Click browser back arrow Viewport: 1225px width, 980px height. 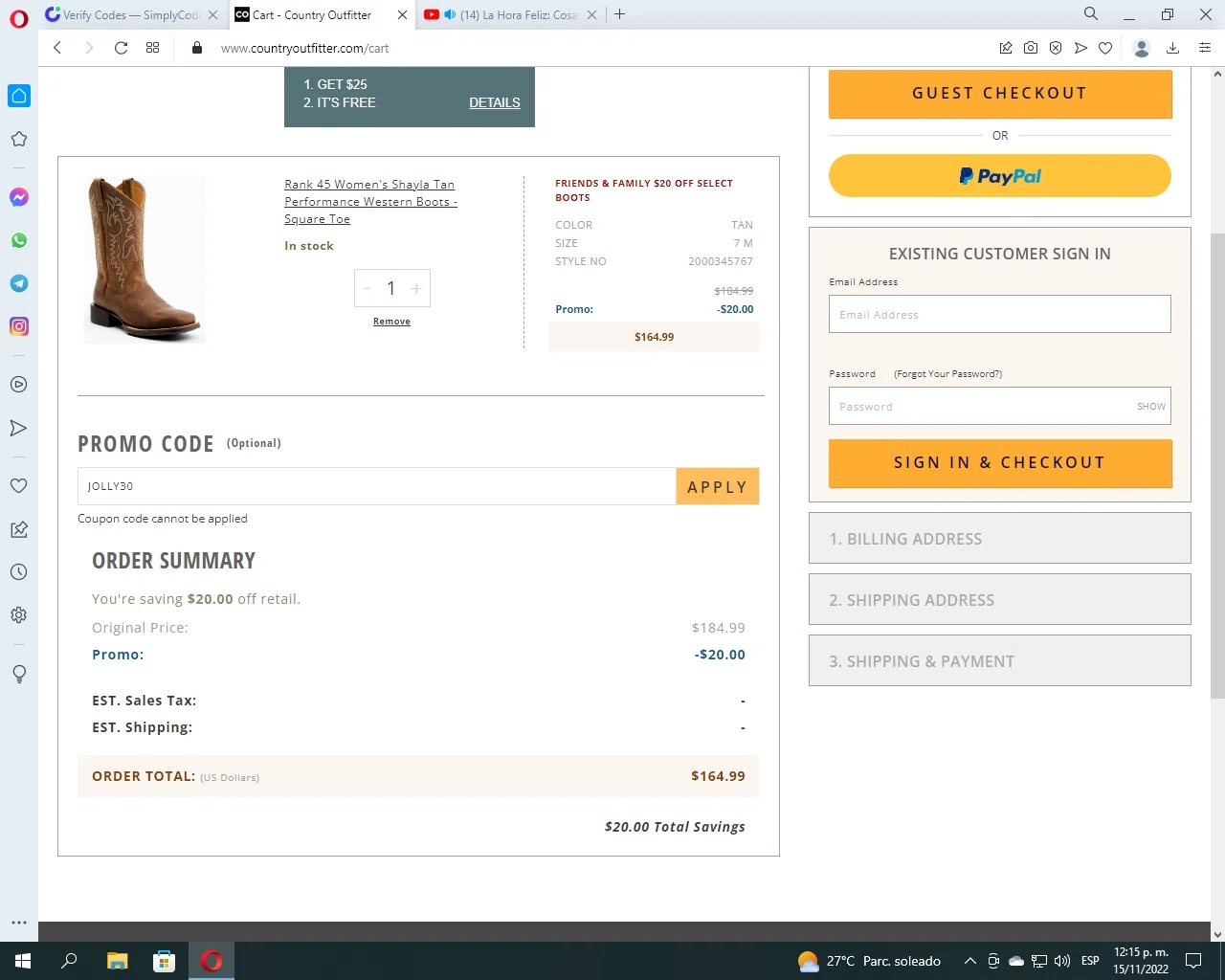tap(57, 48)
